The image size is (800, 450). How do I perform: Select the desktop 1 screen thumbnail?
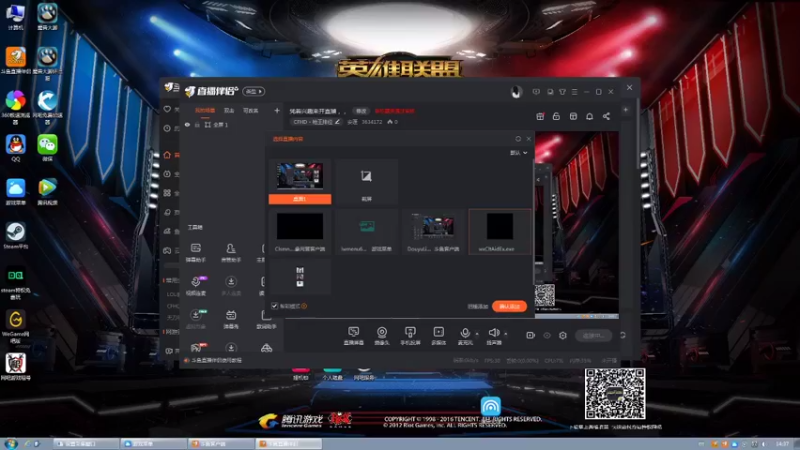pyautogui.click(x=300, y=181)
